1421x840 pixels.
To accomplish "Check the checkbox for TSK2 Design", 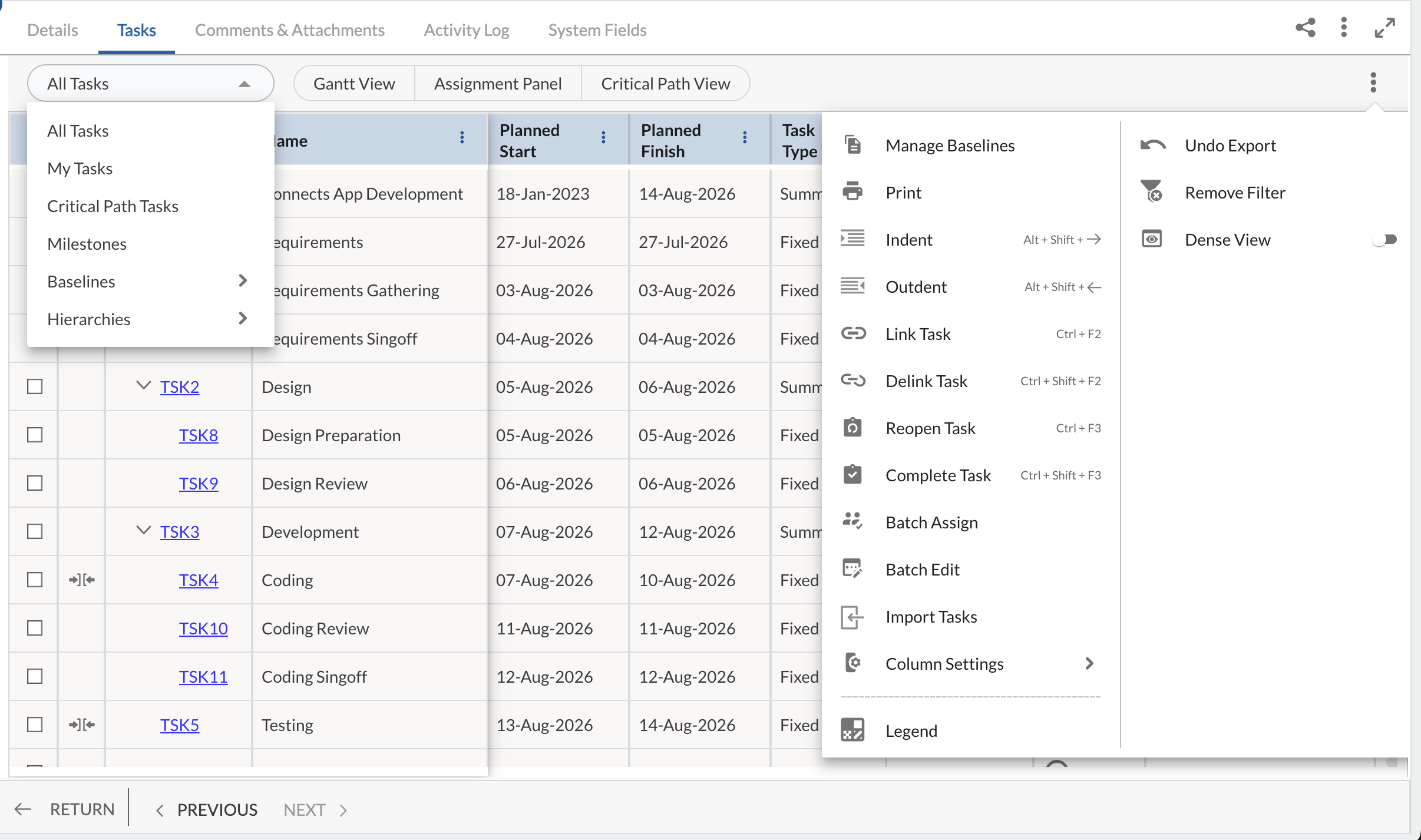I will (35, 386).
